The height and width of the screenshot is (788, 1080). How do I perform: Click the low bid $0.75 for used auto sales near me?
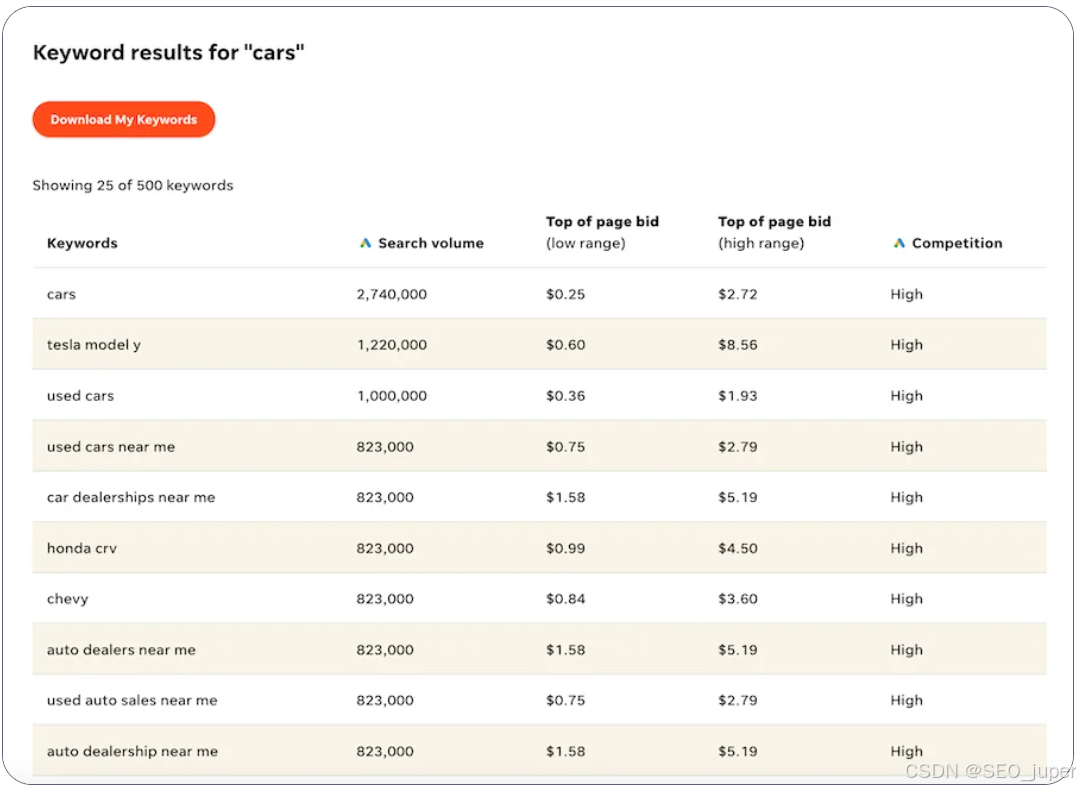565,701
